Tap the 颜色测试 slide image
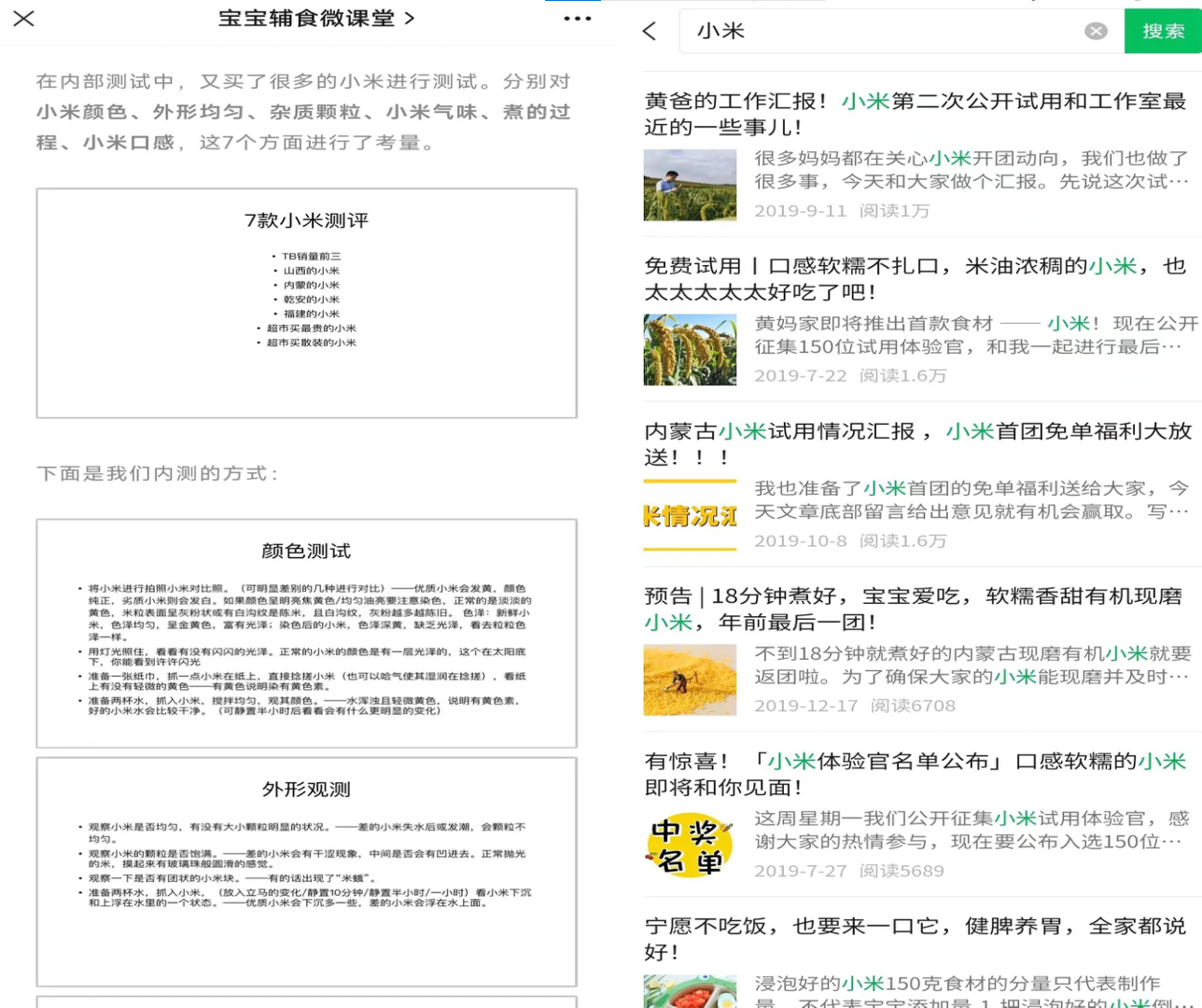1202x1008 pixels. [x=307, y=634]
